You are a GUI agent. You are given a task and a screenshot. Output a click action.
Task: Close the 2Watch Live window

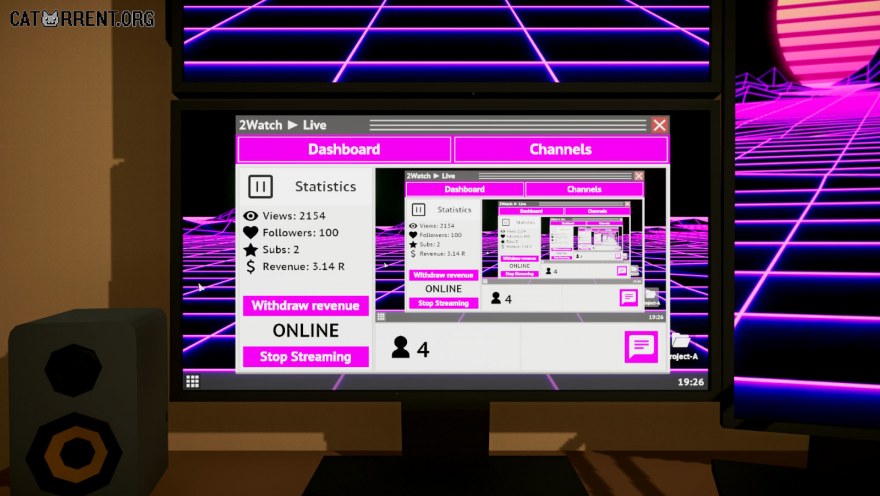[659, 125]
